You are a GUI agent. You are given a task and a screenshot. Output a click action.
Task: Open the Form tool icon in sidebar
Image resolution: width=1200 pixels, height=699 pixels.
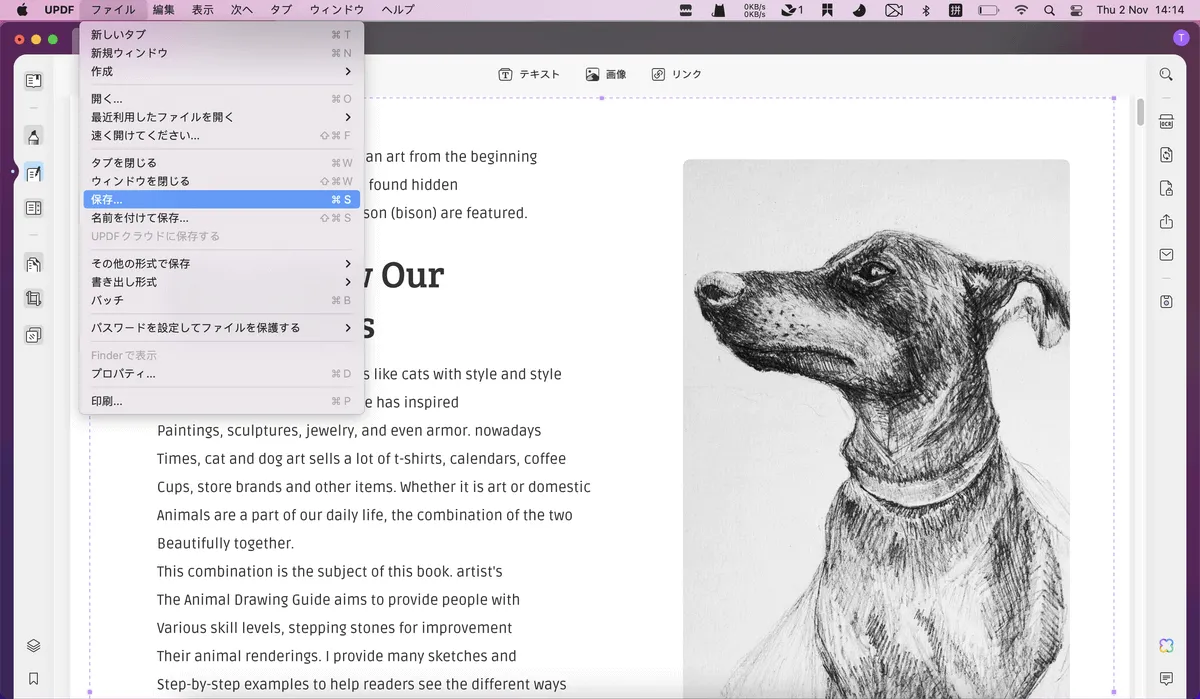33,208
